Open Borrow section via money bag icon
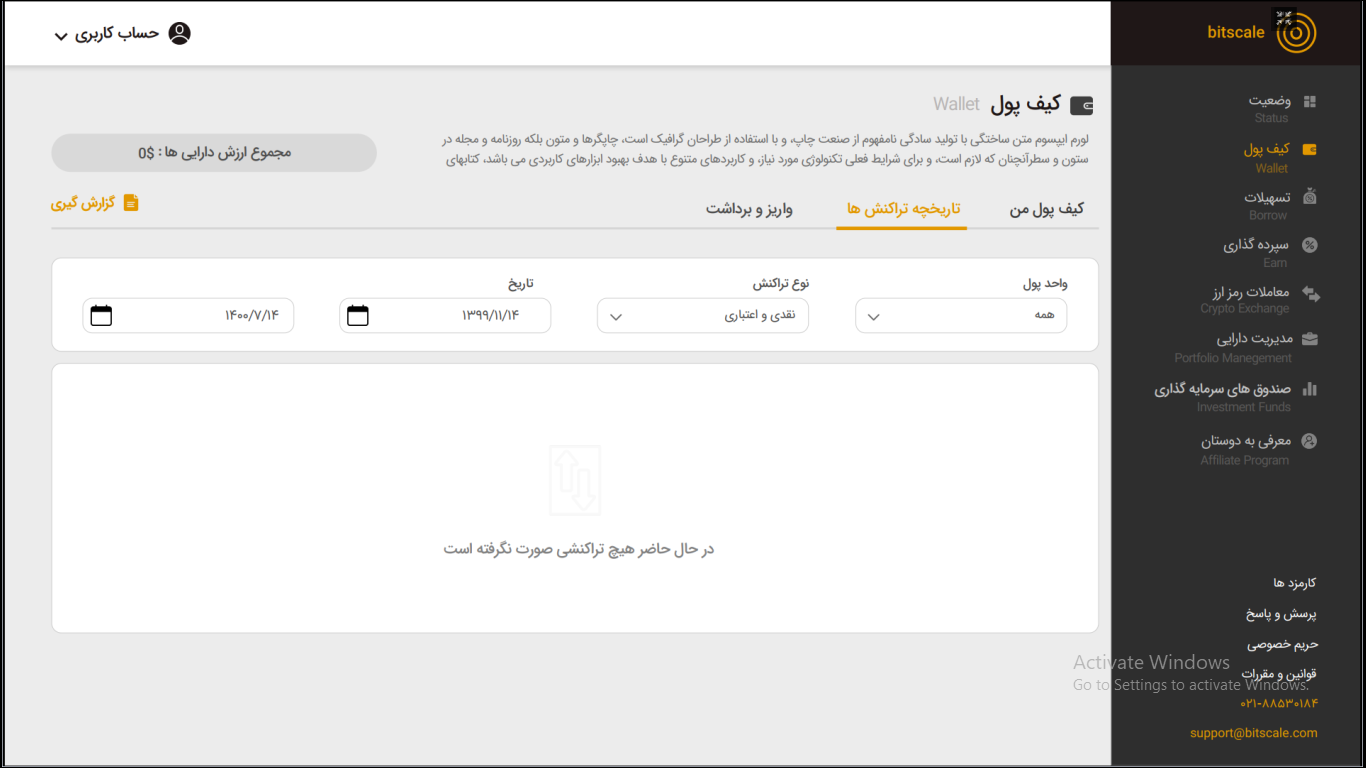Image resolution: width=1366 pixels, height=768 pixels. [x=1310, y=197]
